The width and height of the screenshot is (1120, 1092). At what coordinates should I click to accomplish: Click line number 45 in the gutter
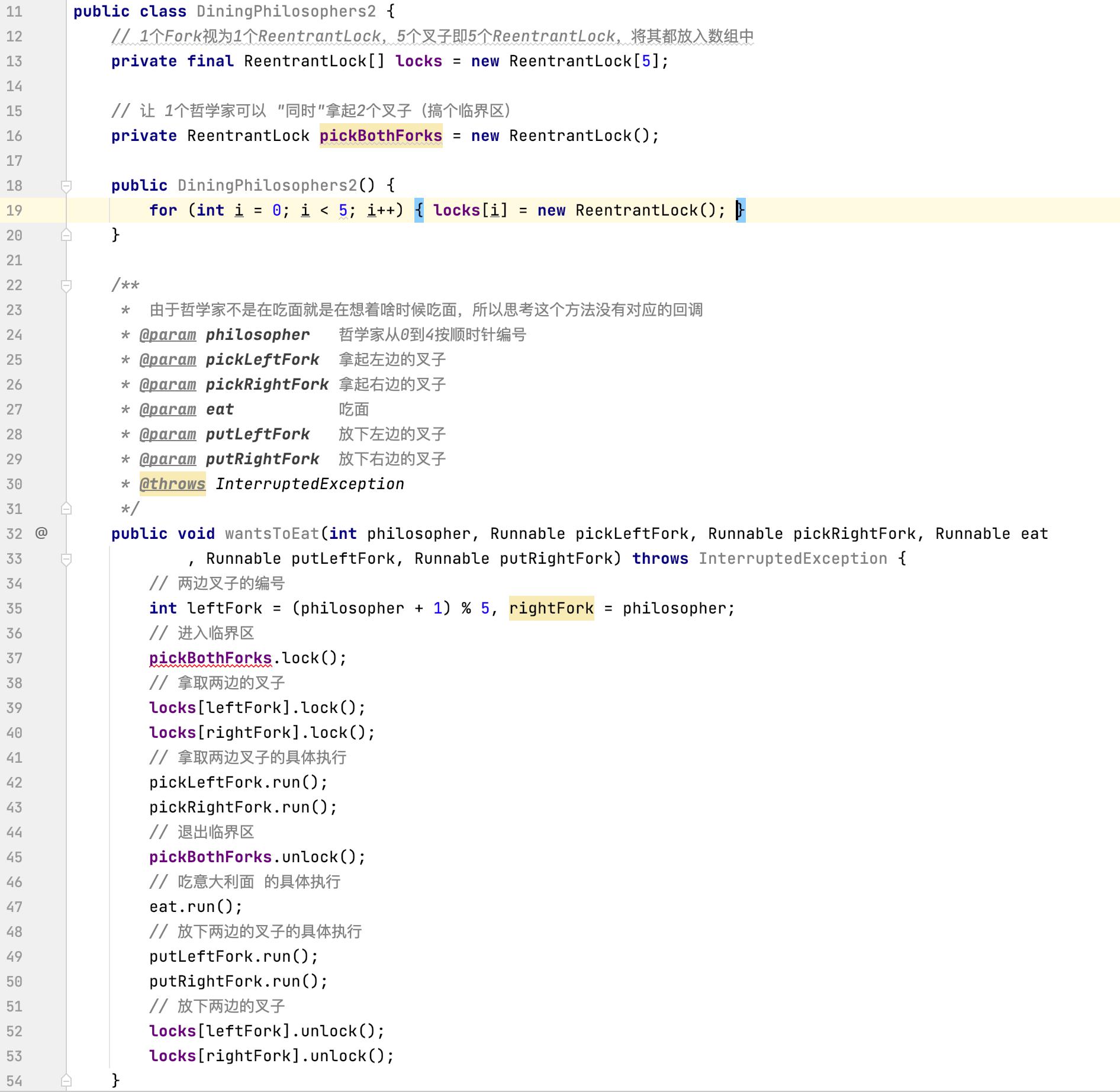(x=14, y=857)
